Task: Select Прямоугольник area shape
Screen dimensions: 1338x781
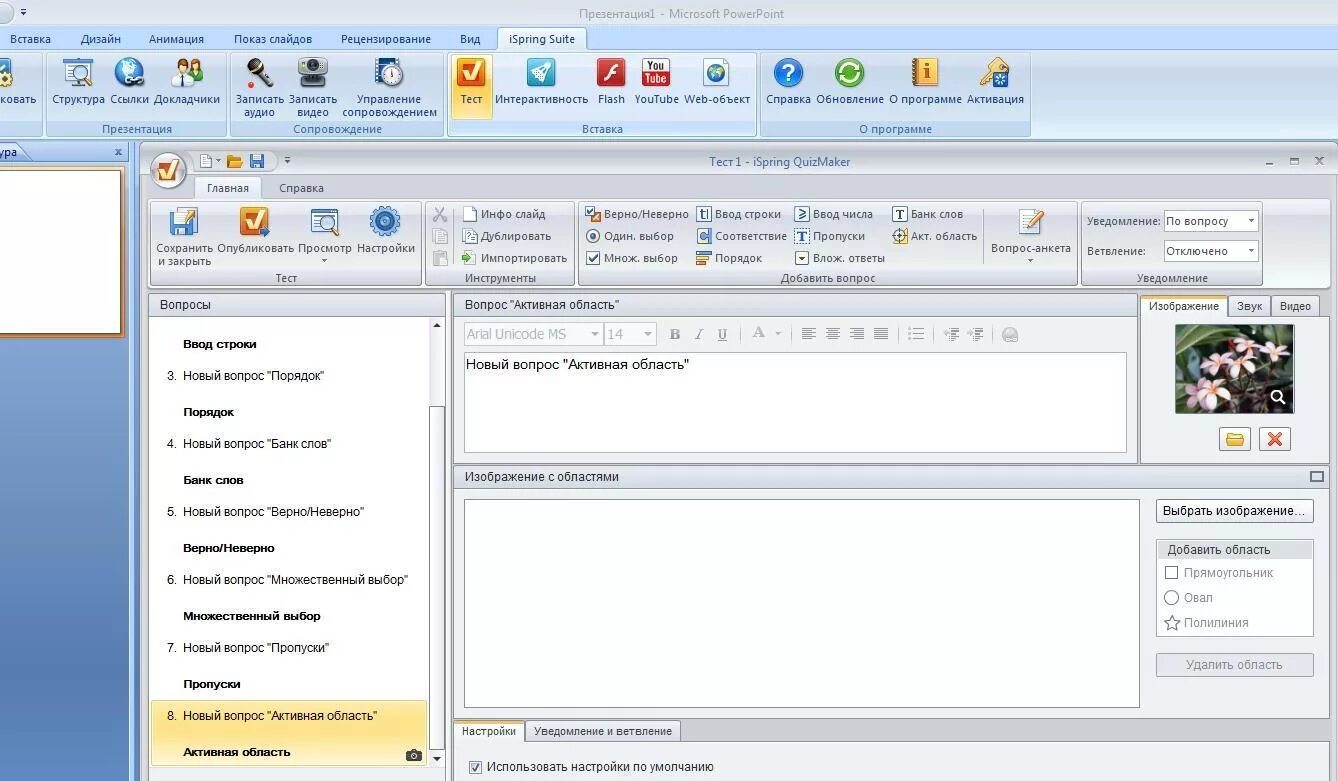Action: (1218, 573)
